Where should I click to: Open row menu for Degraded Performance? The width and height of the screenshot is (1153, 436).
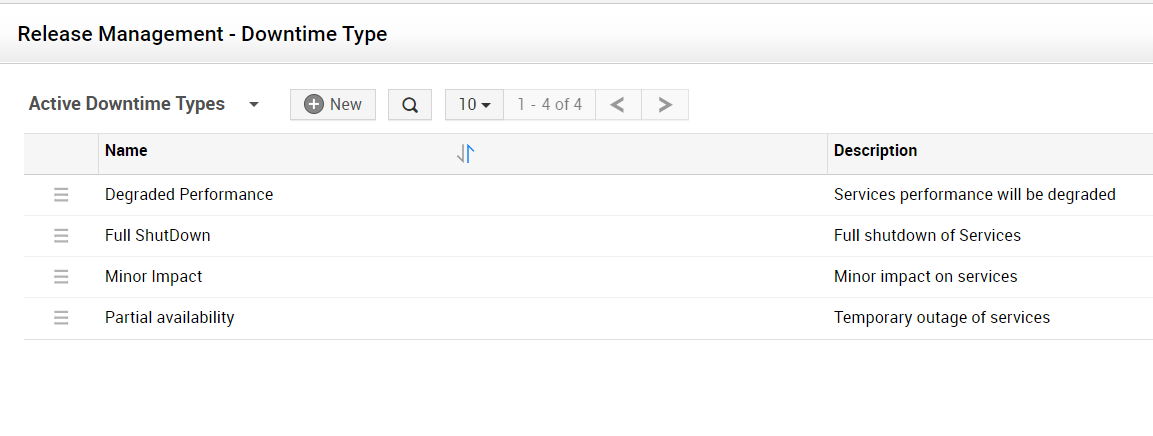coord(61,195)
